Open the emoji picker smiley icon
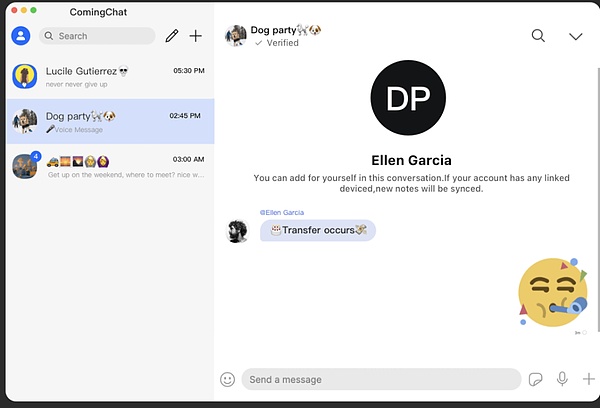The image size is (600, 408). (227, 380)
